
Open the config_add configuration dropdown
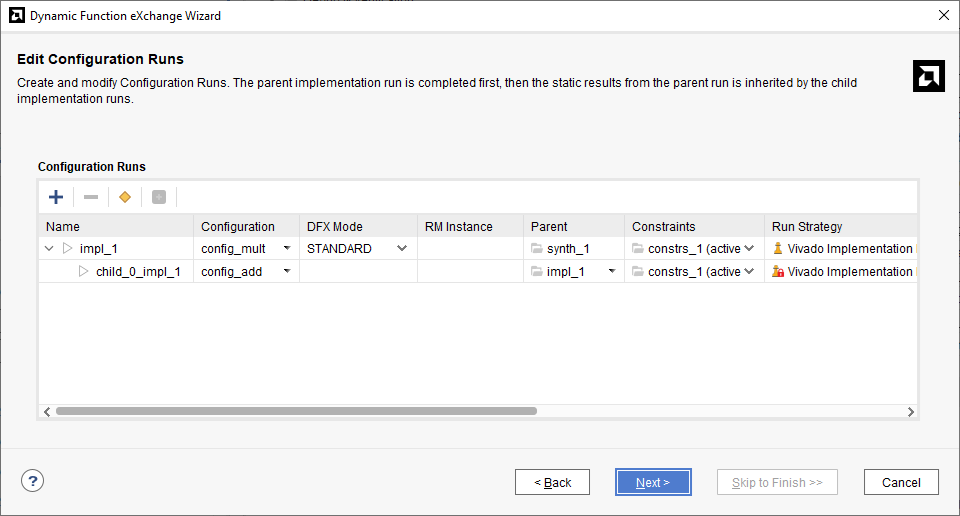click(287, 272)
